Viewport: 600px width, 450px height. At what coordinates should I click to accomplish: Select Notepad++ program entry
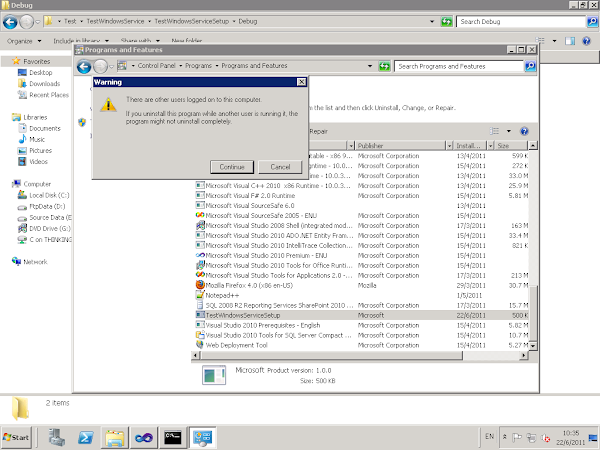coord(362,295)
